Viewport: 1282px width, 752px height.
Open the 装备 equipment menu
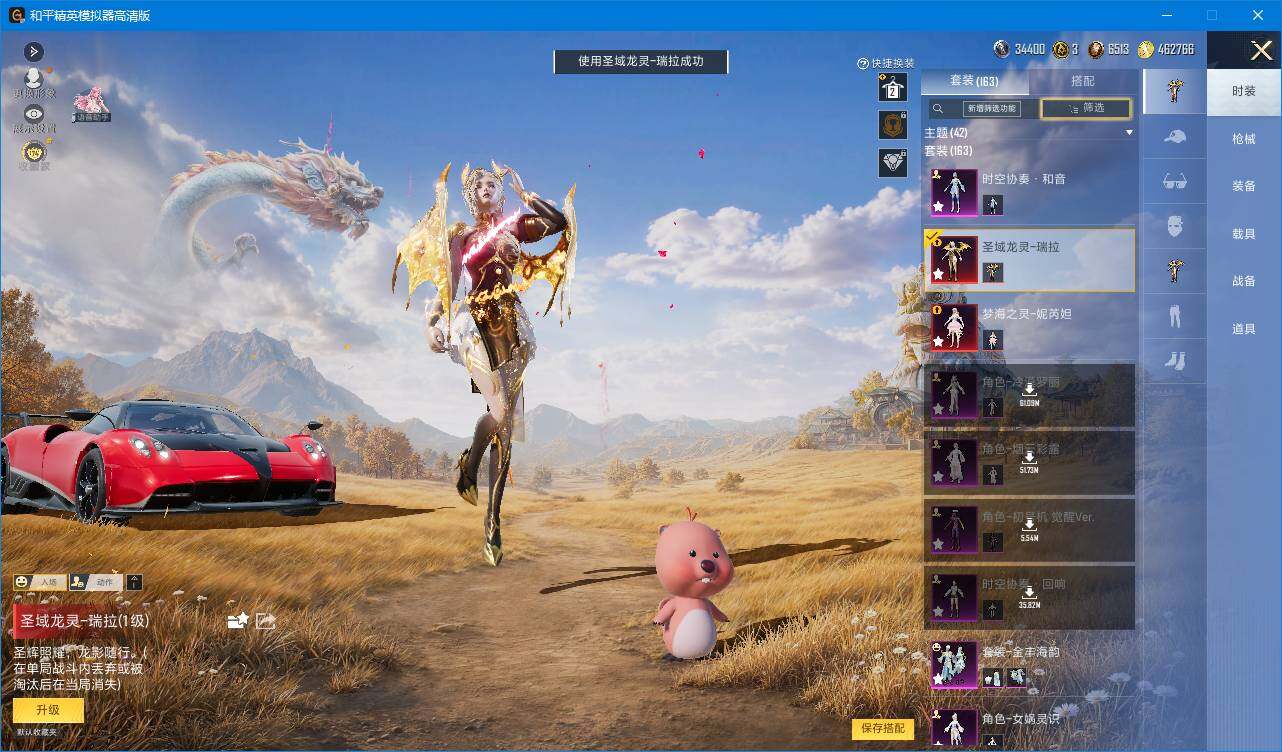pos(1244,186)
